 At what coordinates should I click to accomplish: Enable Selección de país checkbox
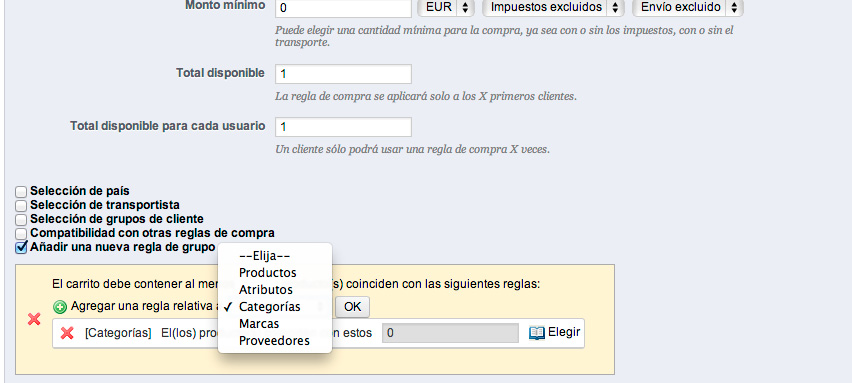point(21,192)
